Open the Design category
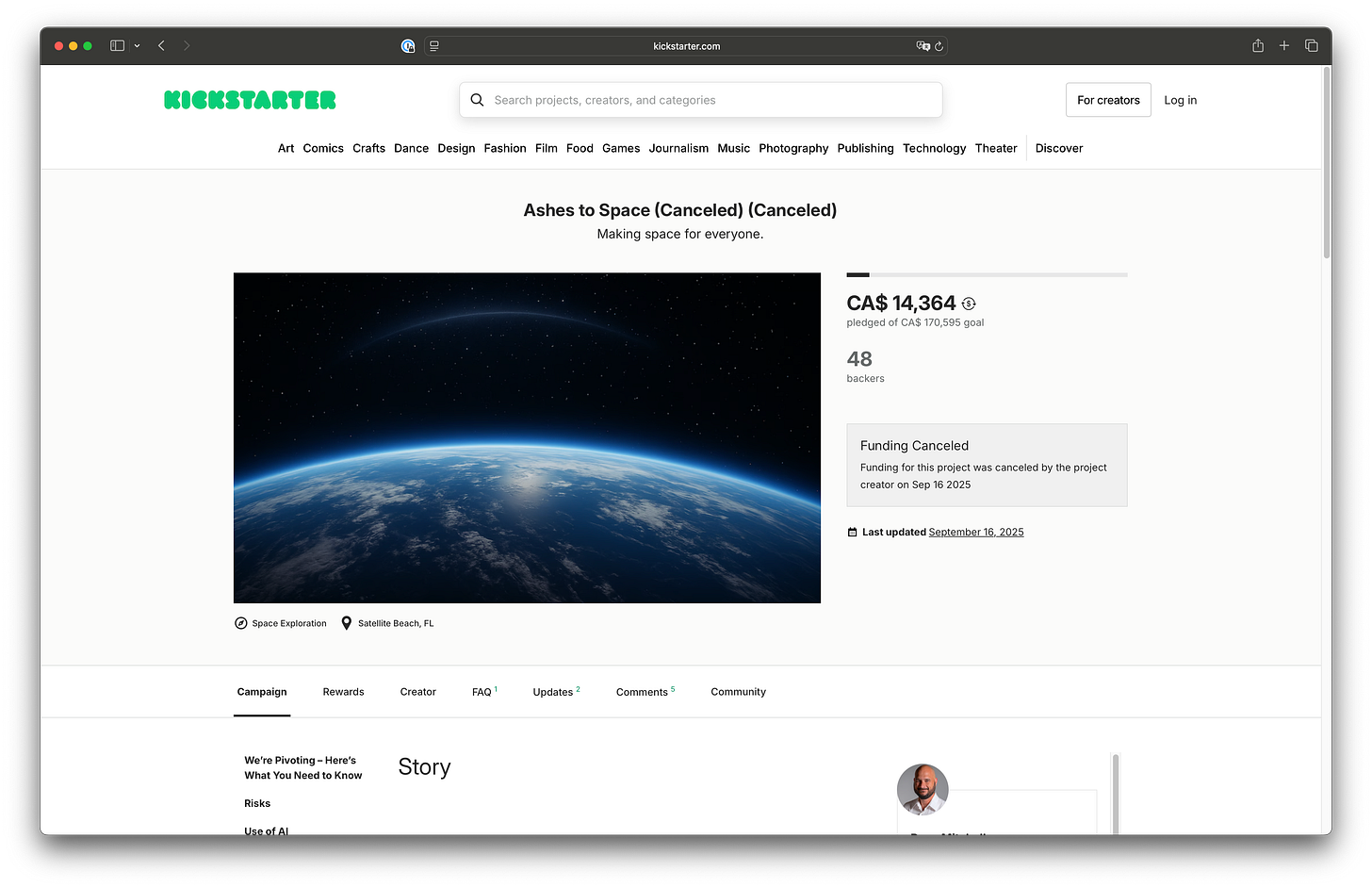1372x888 pixels. (x=456, y=148)
